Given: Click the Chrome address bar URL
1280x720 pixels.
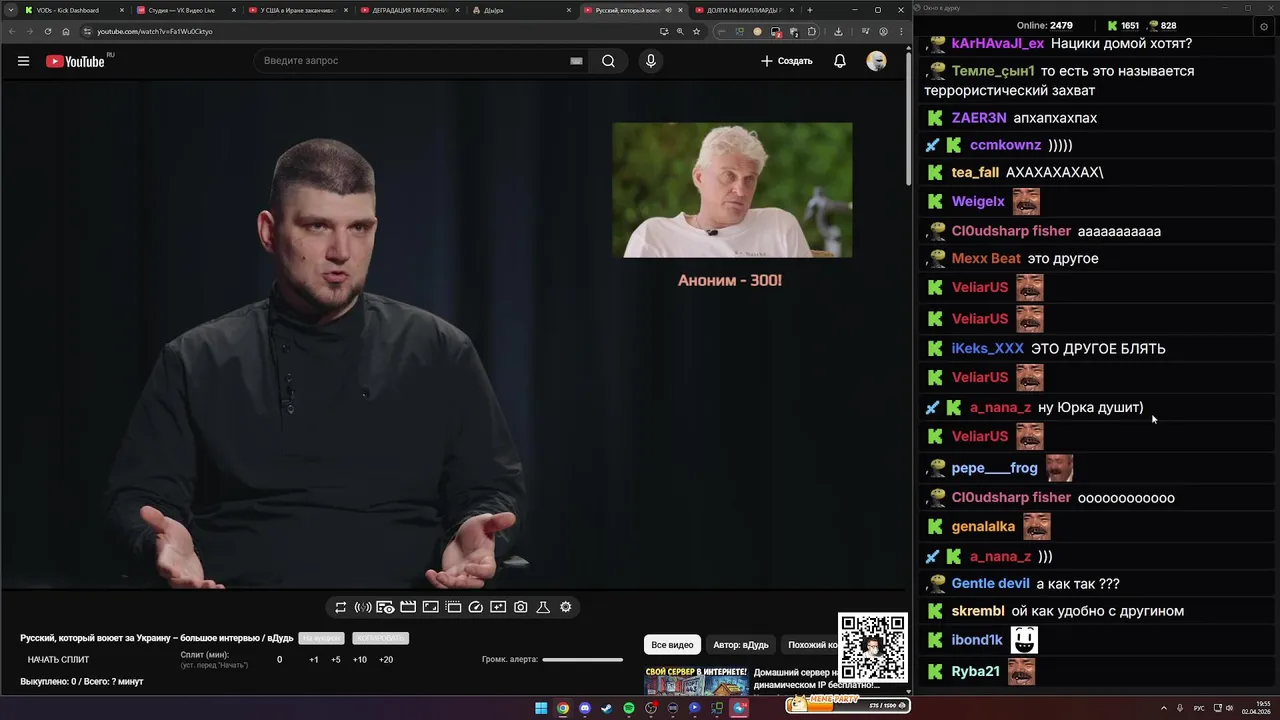Looking at the screenshot, I should click(x=154, y=31).
